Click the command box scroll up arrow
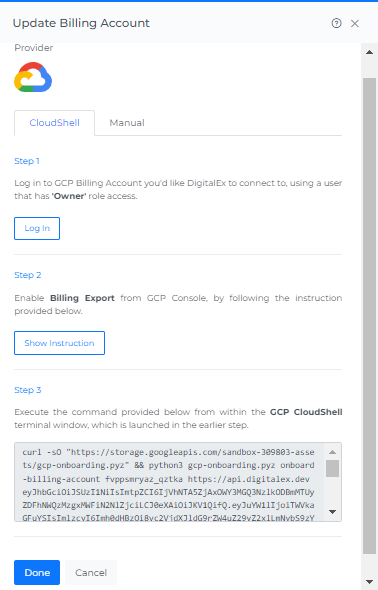This screenshot has height=590, width=378. [332, 452]
